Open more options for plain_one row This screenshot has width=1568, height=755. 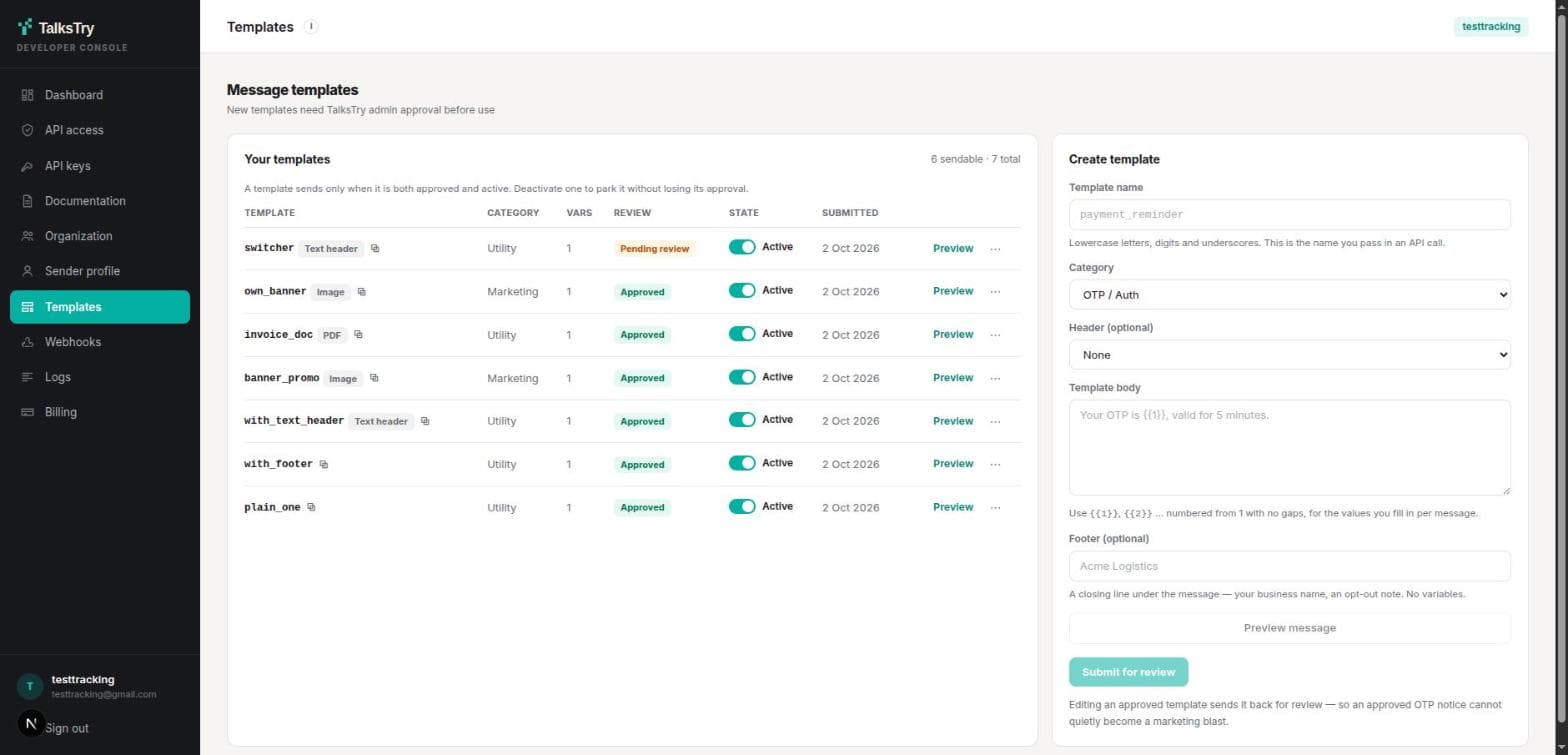(x=995, y=507)
